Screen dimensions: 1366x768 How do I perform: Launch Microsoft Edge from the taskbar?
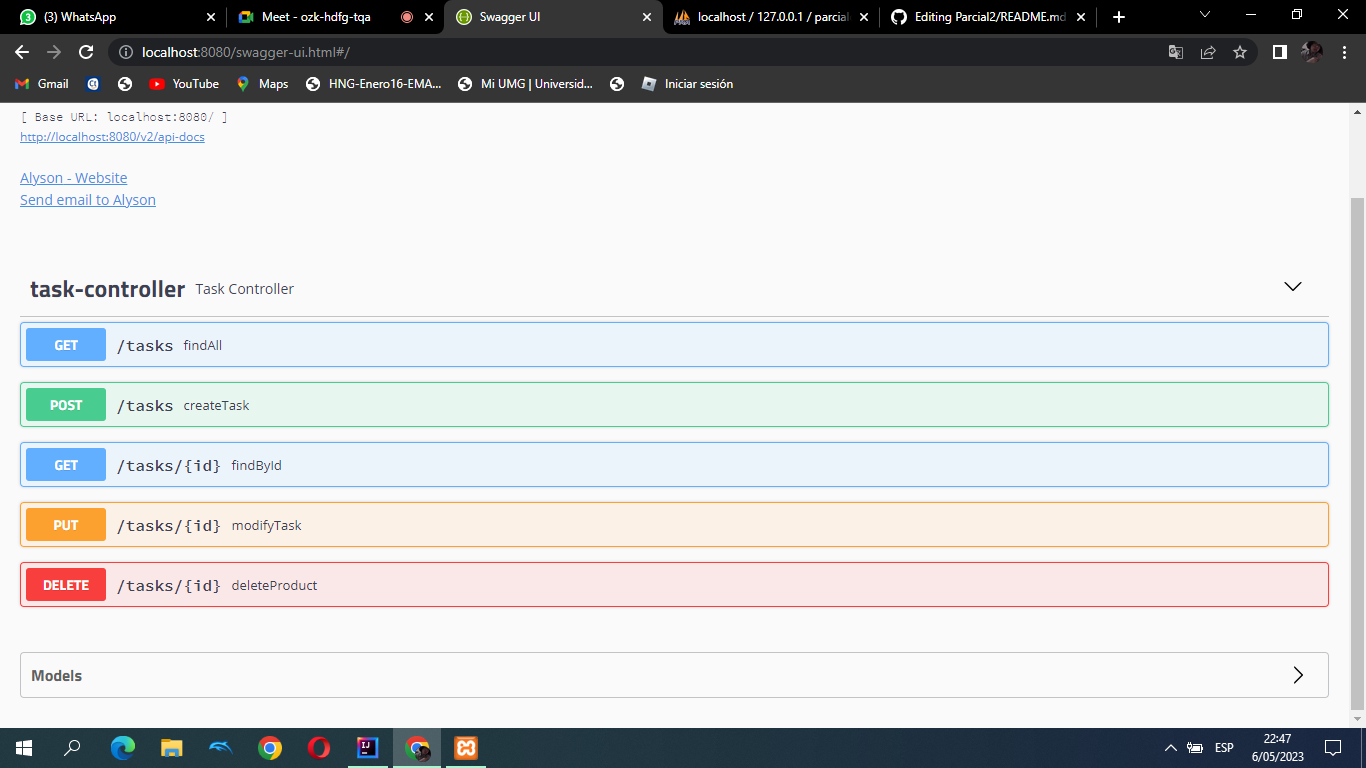coord(123,748)
